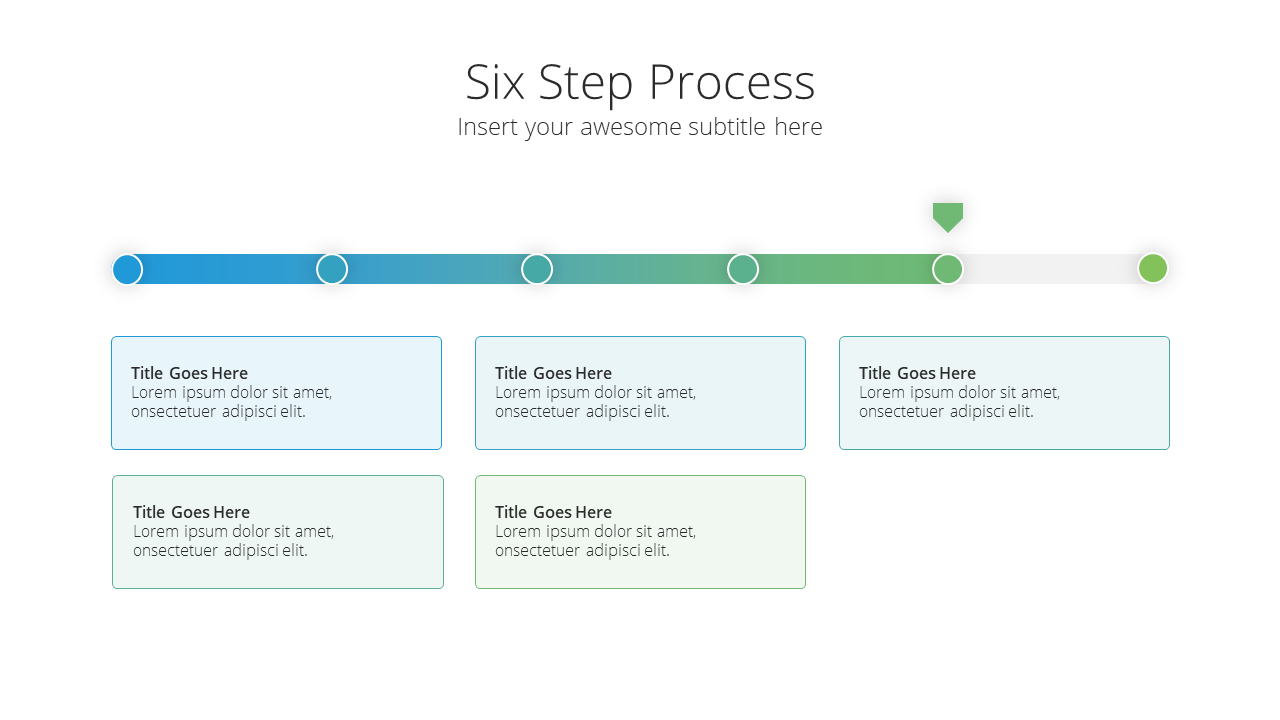
Task: Click the third teal step circle
Action: click(x=537, y=269)
